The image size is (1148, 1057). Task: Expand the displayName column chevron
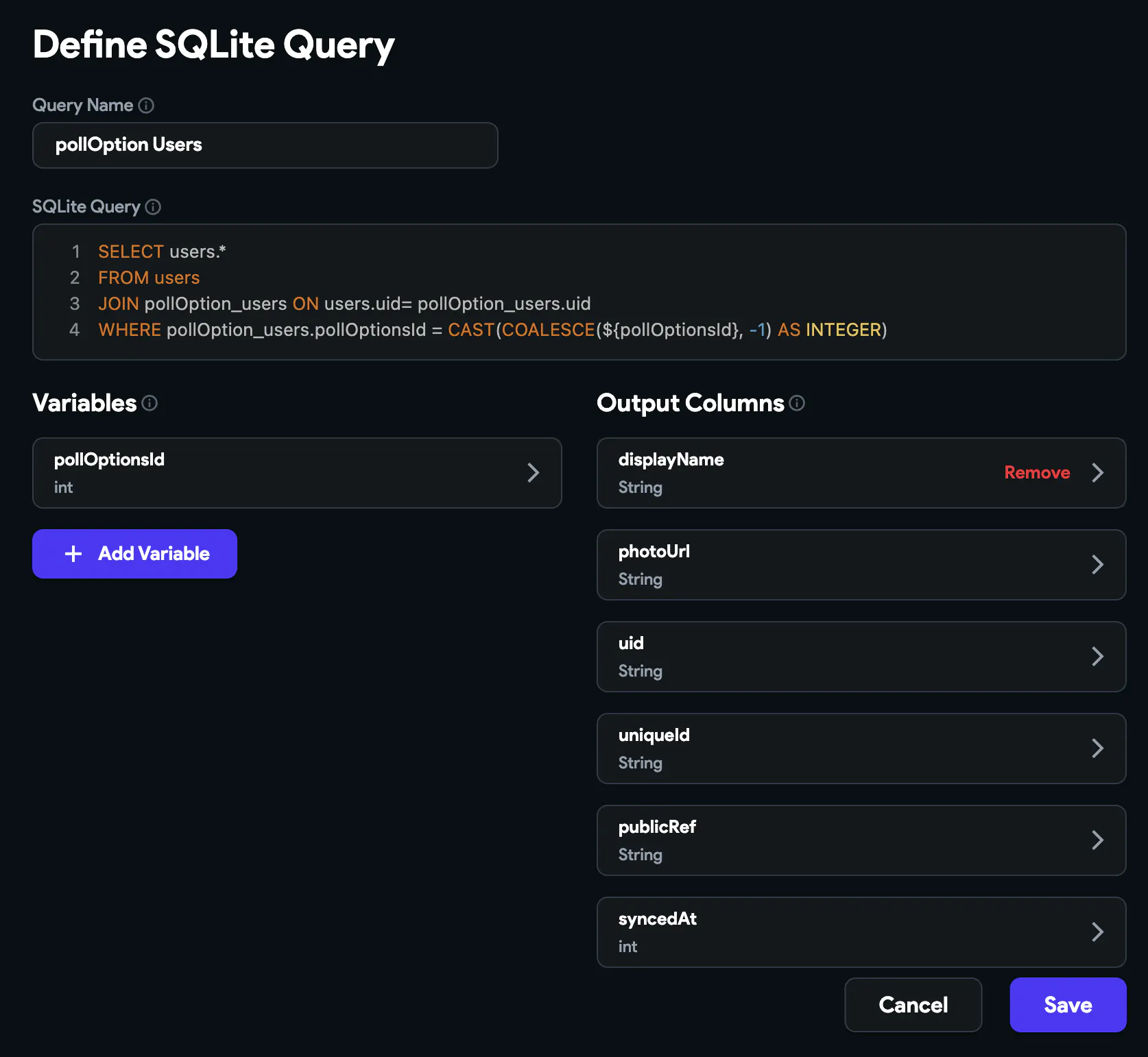coord(1097,473)
